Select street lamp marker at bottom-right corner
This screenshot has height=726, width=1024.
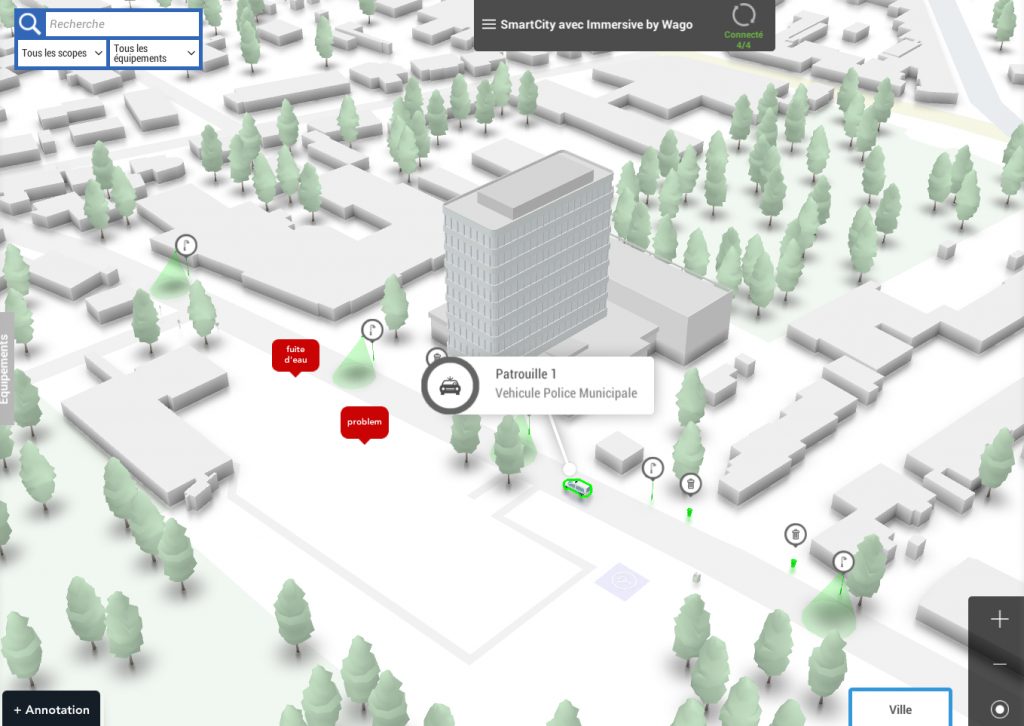(843, 562)
